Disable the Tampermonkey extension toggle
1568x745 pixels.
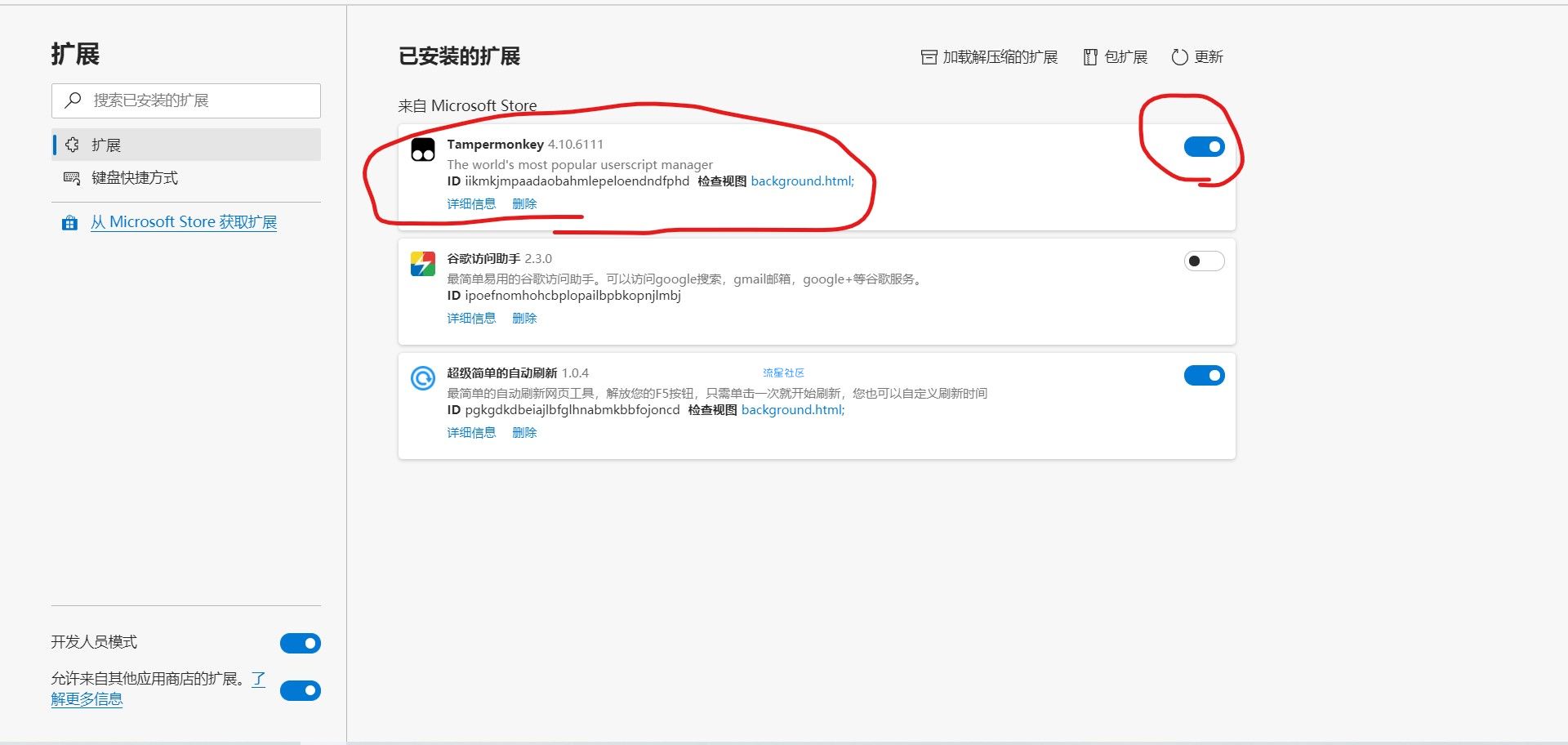click(x=1205, y=147)
